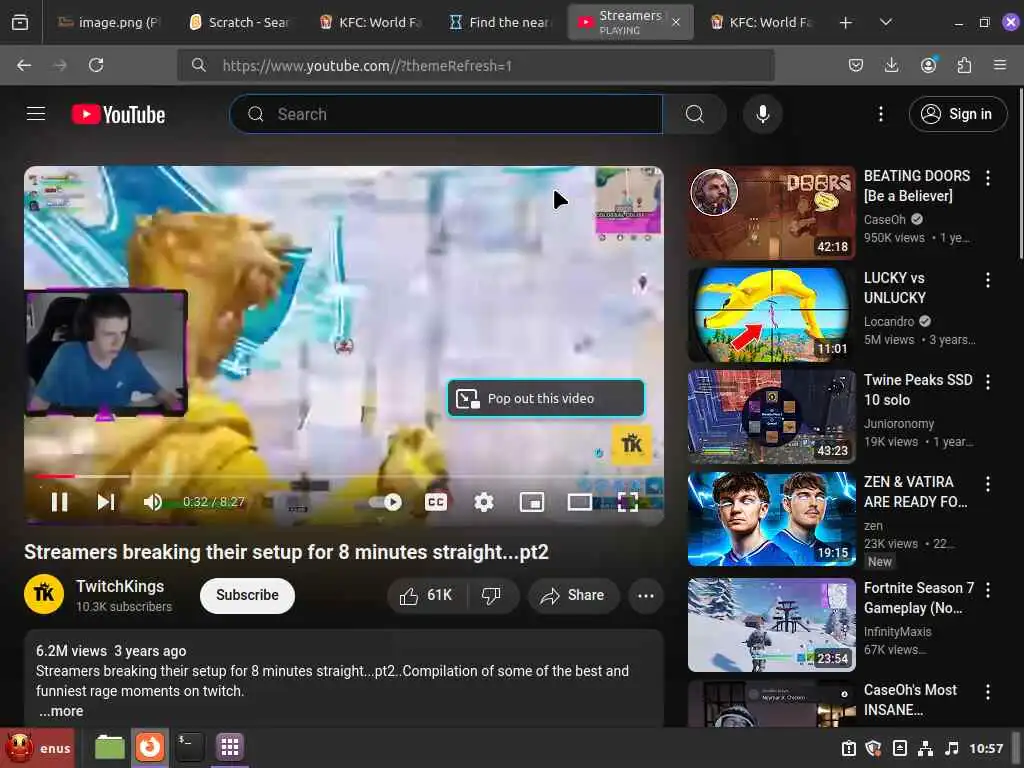Open the enus start menu
This screenshot has width=1024, height=768.
coord(38,748)
